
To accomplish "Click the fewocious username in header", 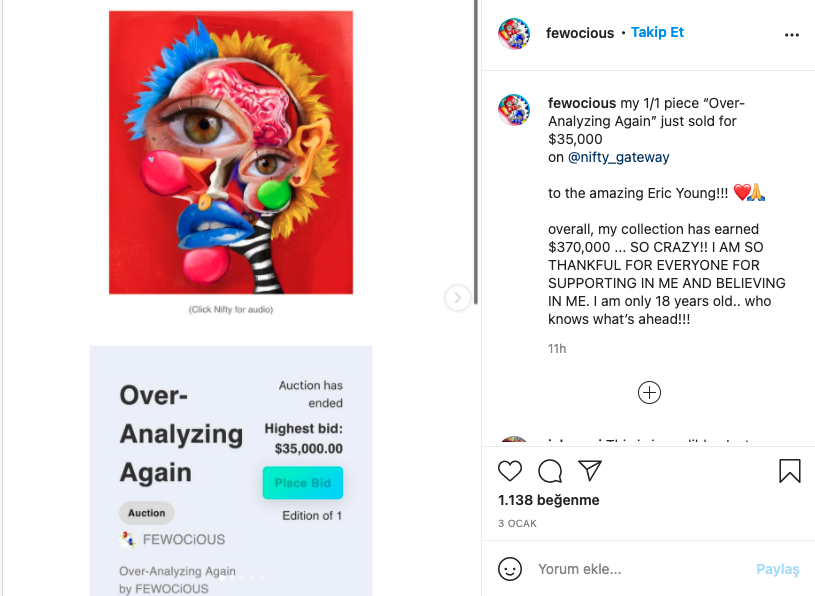I will [x=580, y=33].
